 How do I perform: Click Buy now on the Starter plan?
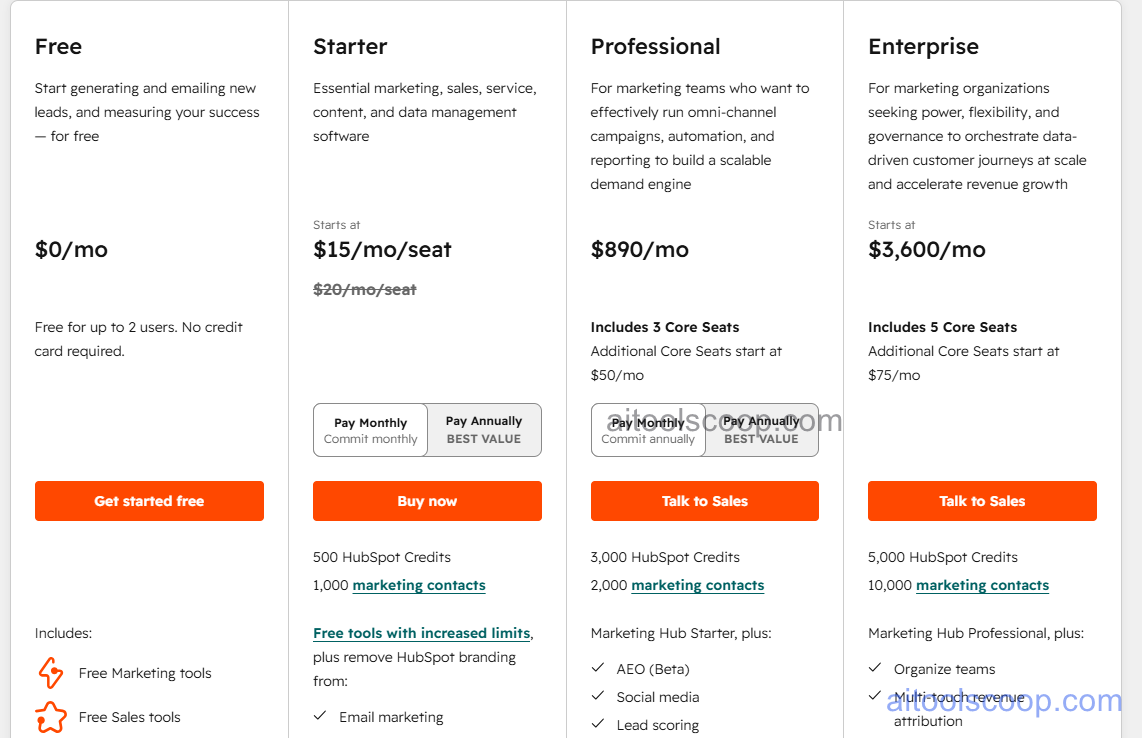427,500
